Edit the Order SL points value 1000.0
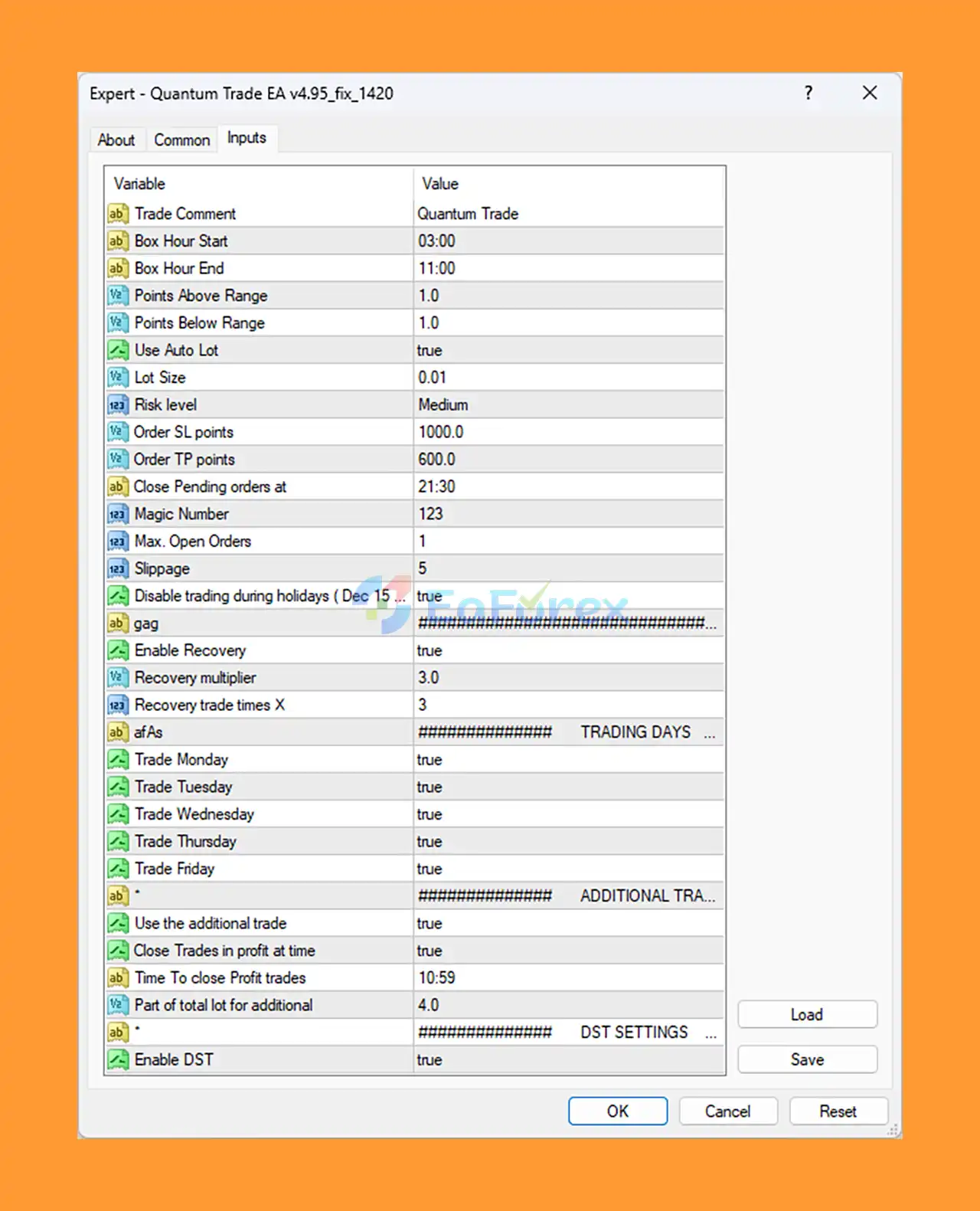The width and height of the screenshot is (980, 1211). [569, 432]
